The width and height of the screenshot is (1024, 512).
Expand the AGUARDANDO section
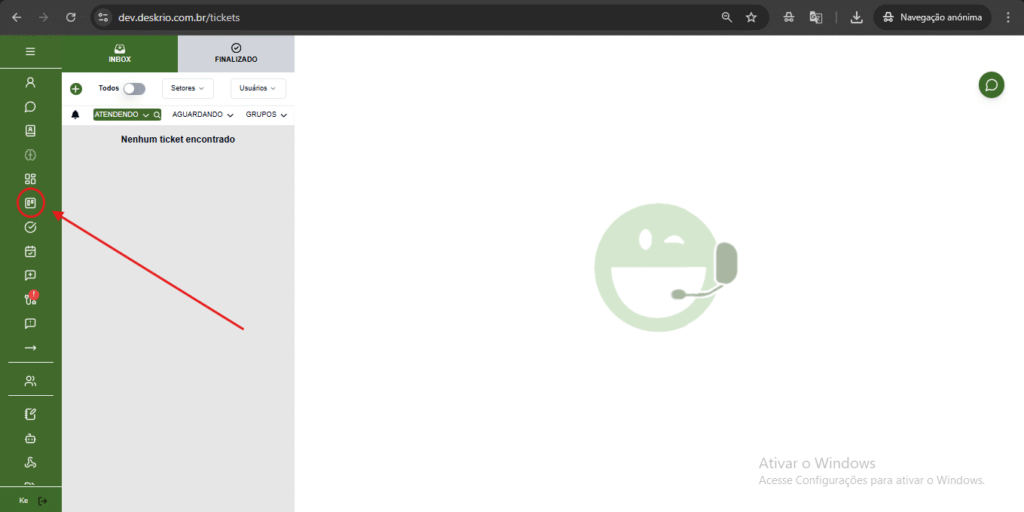pos(203,115)
